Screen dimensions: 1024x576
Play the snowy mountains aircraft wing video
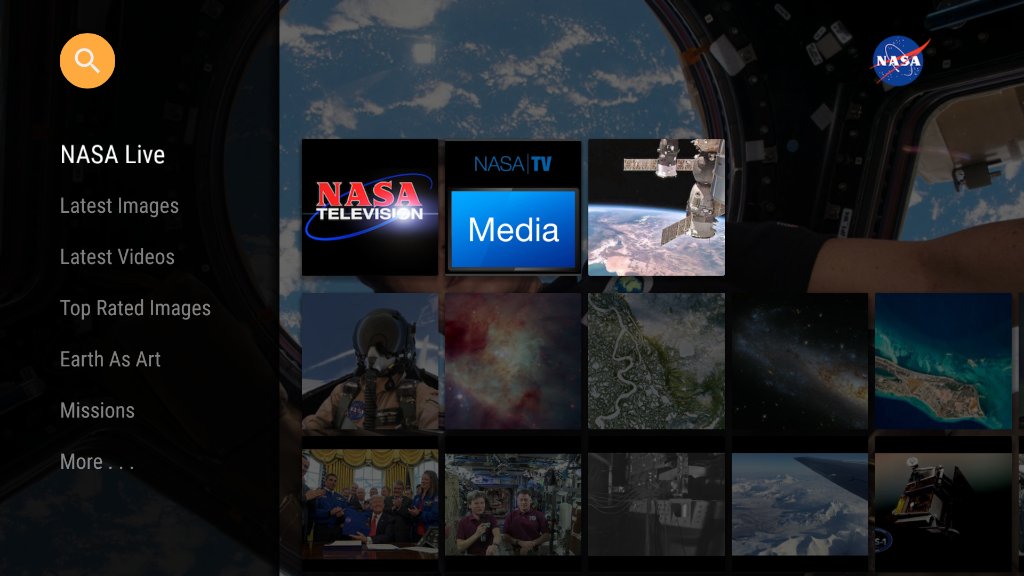tap(799, 504)
